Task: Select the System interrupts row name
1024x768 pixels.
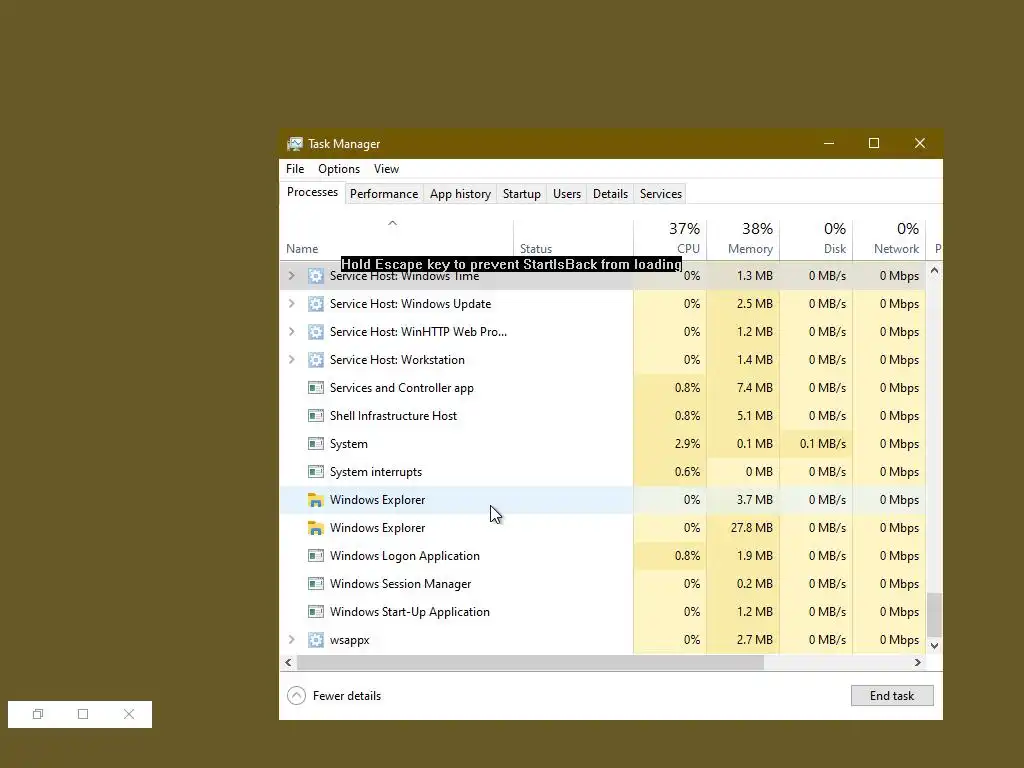Action: coord(376,472)
